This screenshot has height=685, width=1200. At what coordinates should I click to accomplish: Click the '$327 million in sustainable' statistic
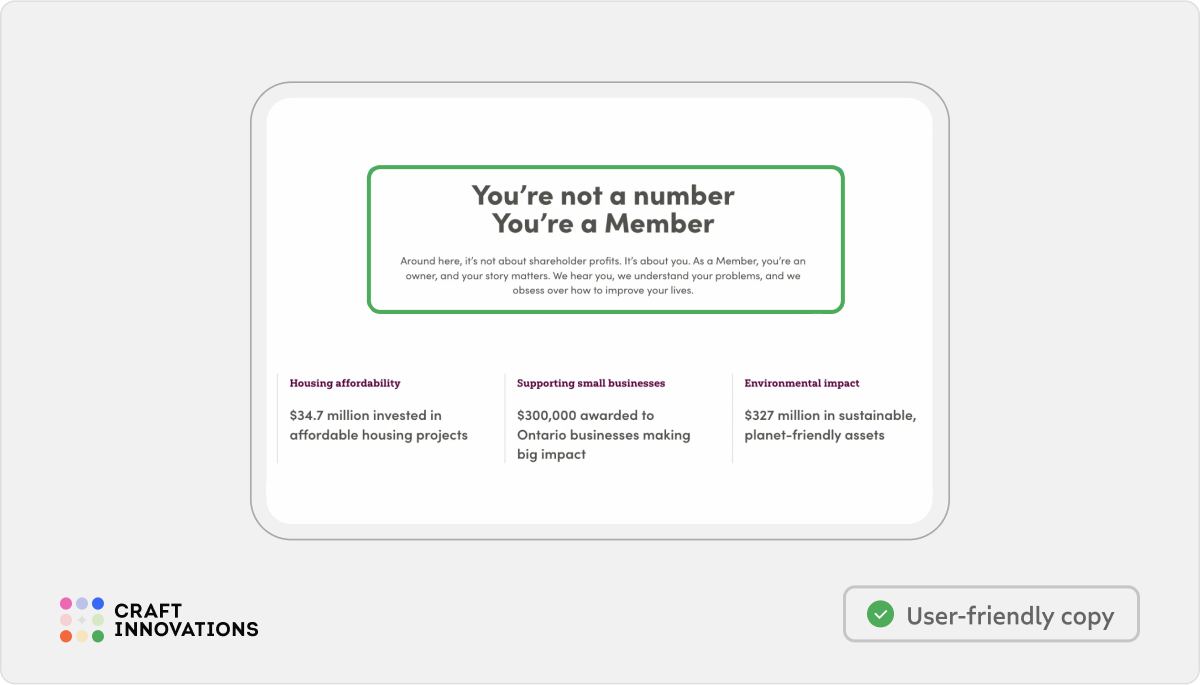click(x=830, y=425)
